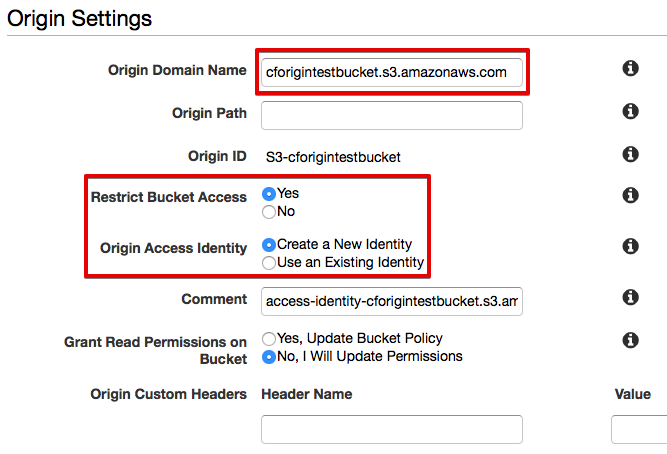The height and width of the screenshot is (454, 667).
Task: Click info icon beside Origin Domain Name
Action: pyautogui.click(x=630, y=68)
